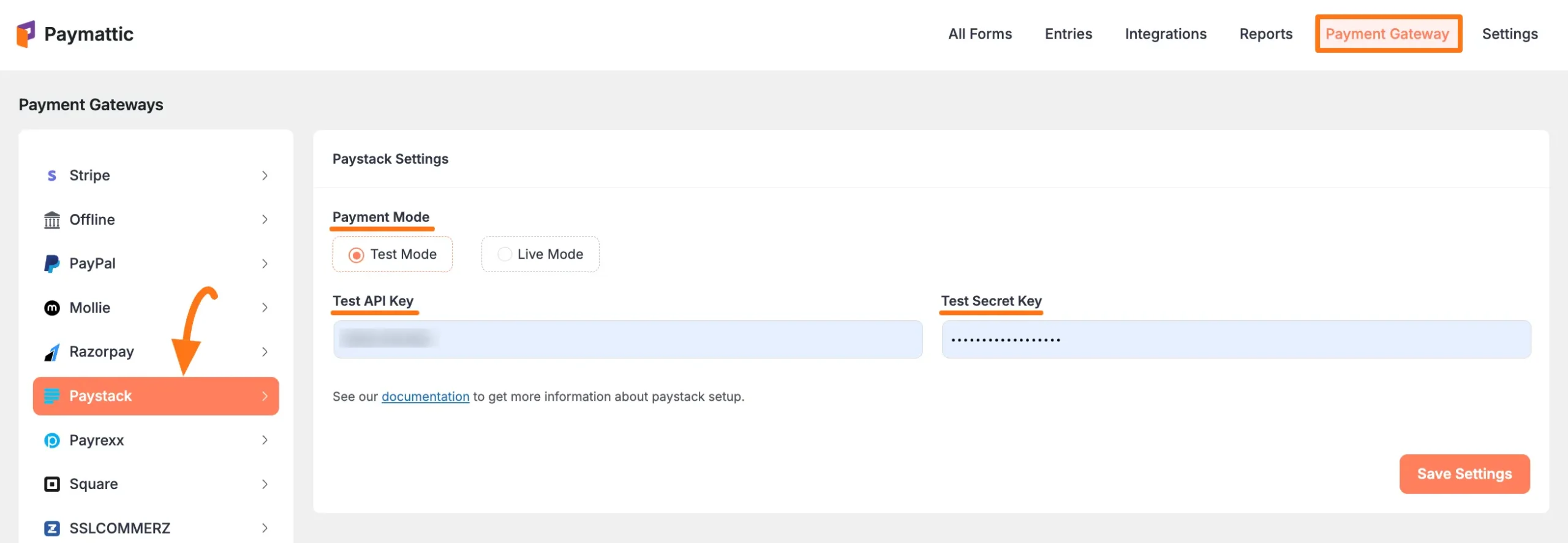
Task: Click the Paystack logo icon
Action: 52,397
